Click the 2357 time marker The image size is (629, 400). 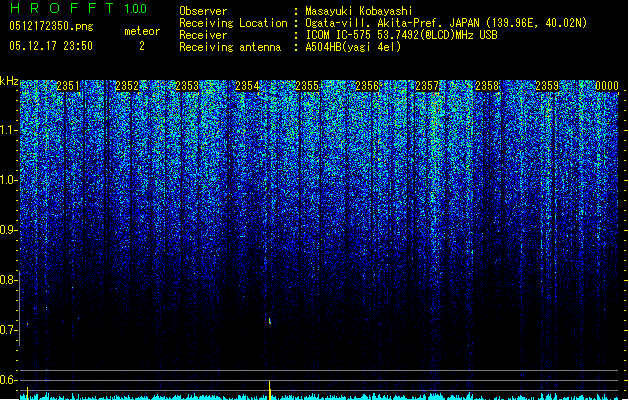[x=427, y=86]
